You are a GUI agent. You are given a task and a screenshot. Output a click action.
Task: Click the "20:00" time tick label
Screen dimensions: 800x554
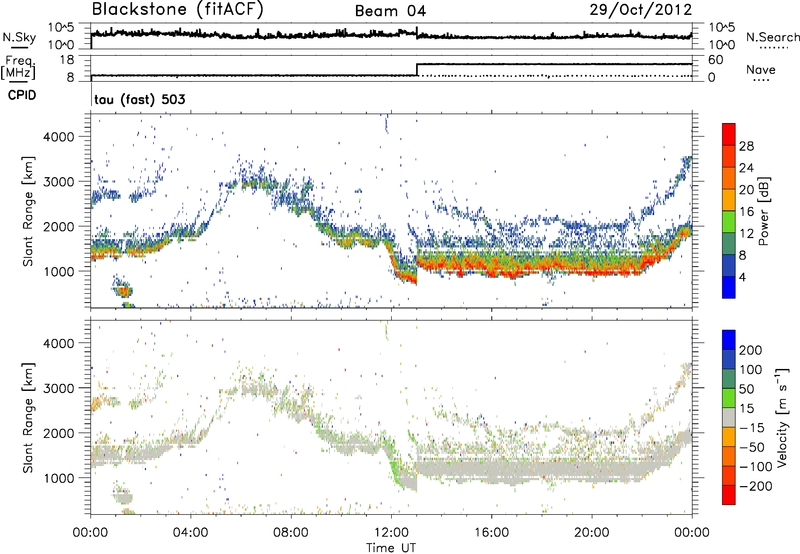591,533
